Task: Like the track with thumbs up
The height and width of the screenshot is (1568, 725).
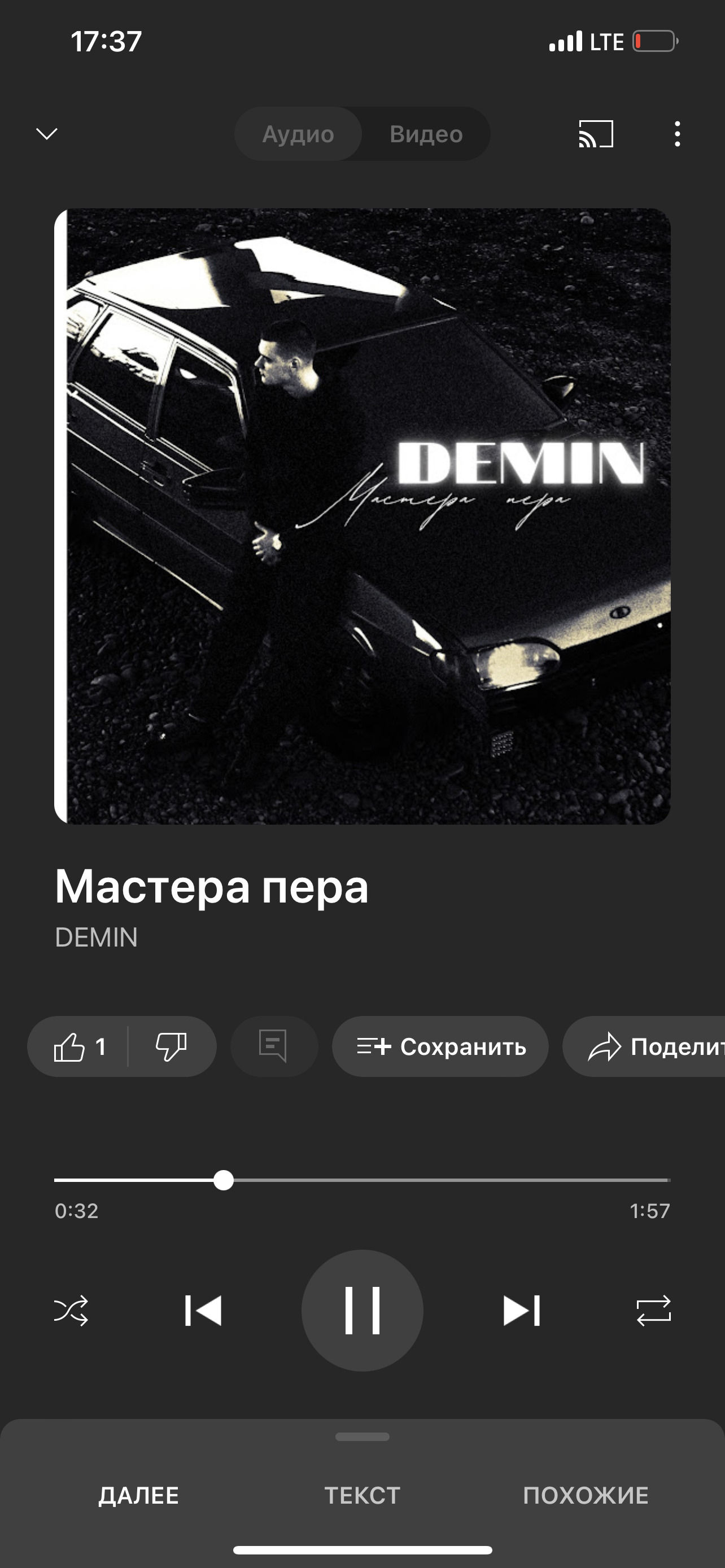Action: (78, 1046)
